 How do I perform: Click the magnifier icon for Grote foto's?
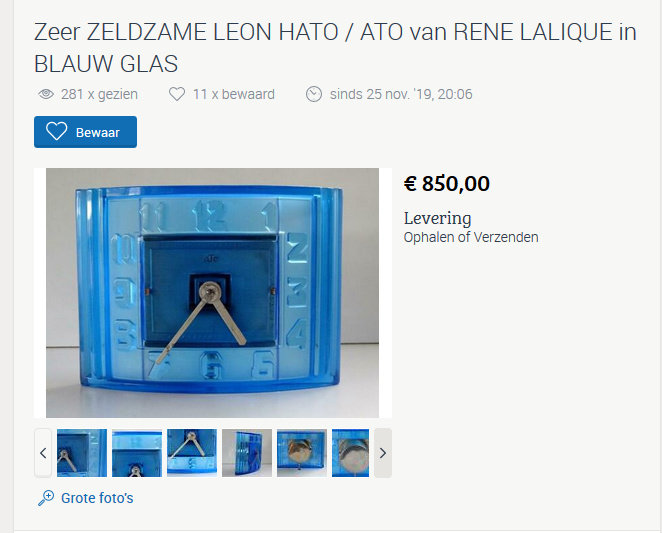point(46,498)
